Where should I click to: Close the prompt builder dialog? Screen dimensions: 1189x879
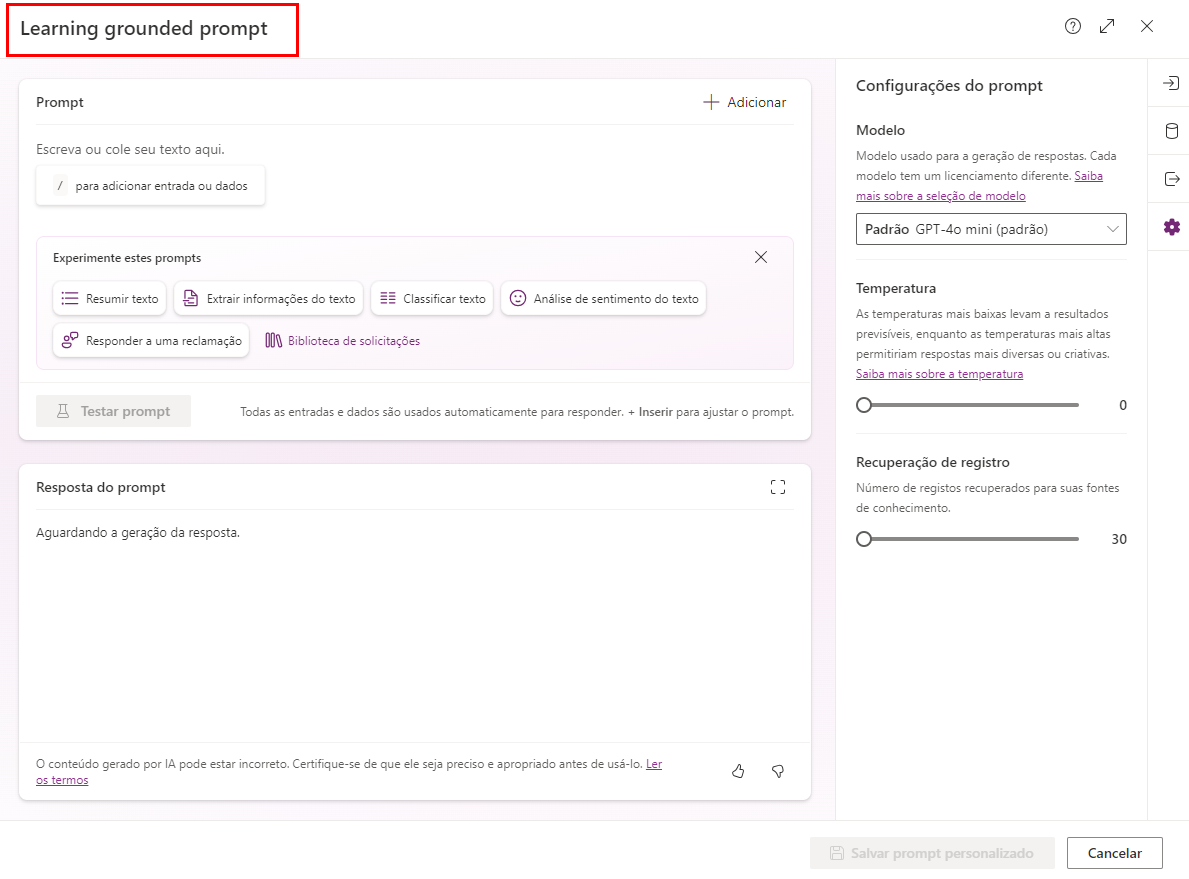1147,27
